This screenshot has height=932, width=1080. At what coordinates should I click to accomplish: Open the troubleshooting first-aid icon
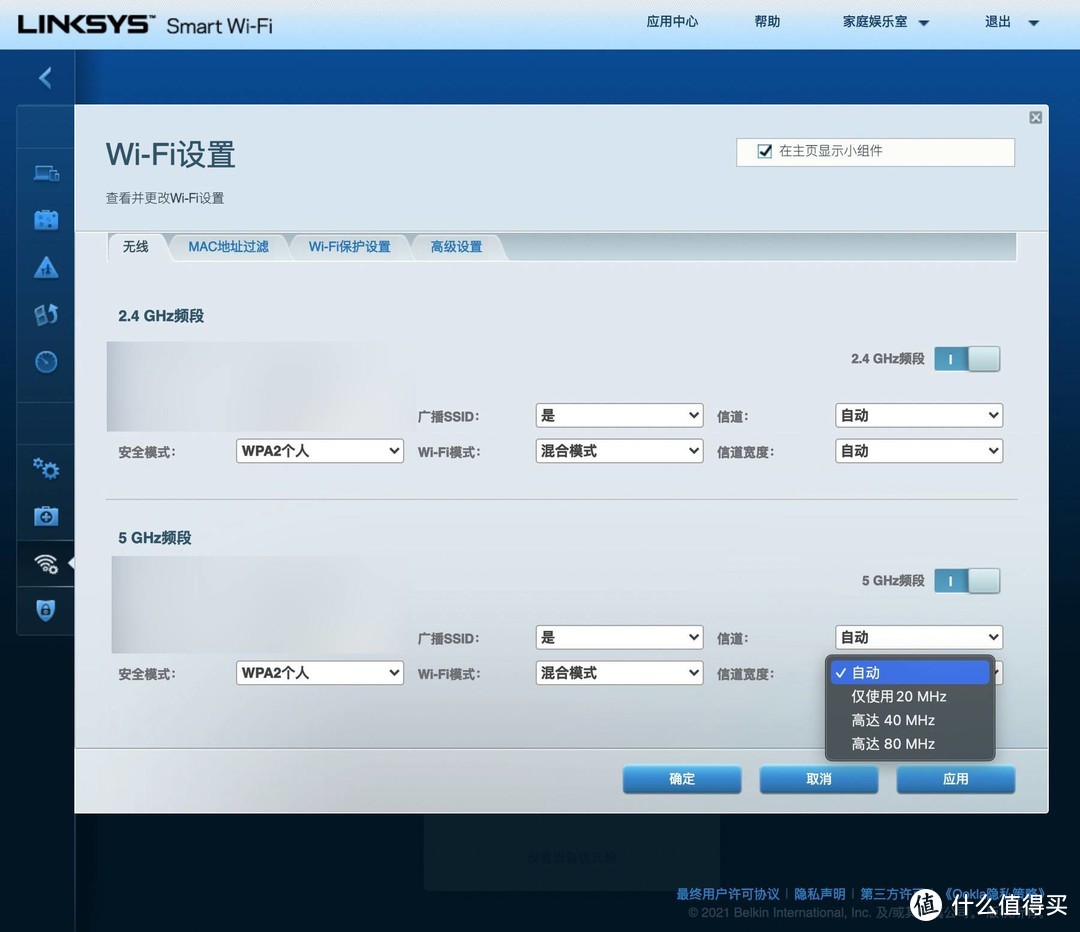(45, 516)
